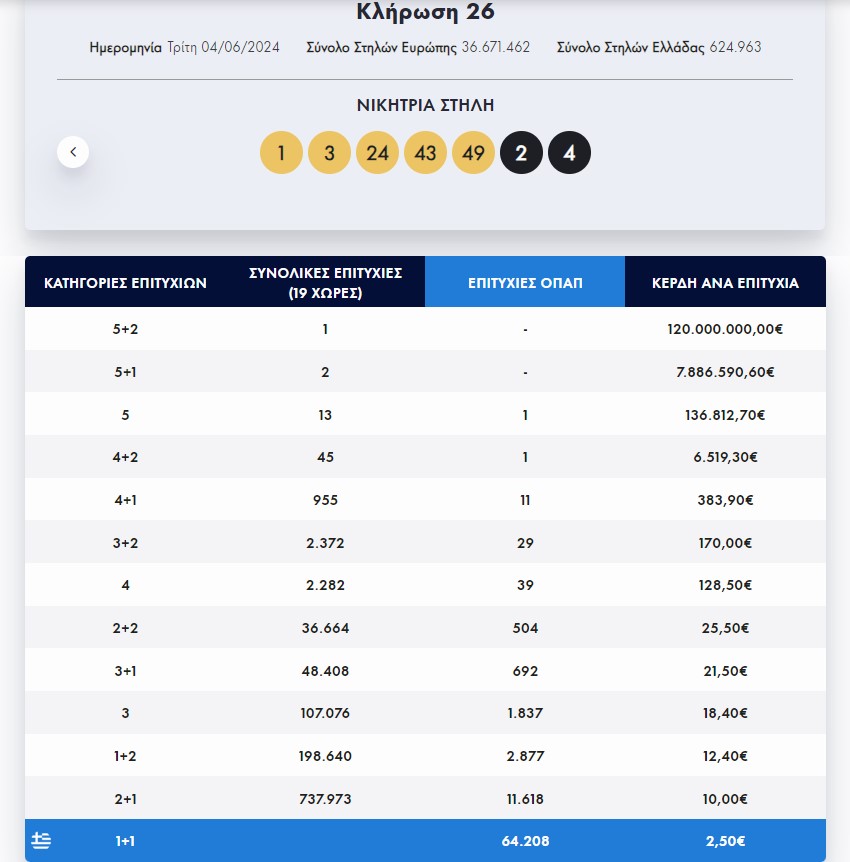The image size is (850, 862).
Task: Click the Κλήρωση 26 title
Action: [425, 13]
